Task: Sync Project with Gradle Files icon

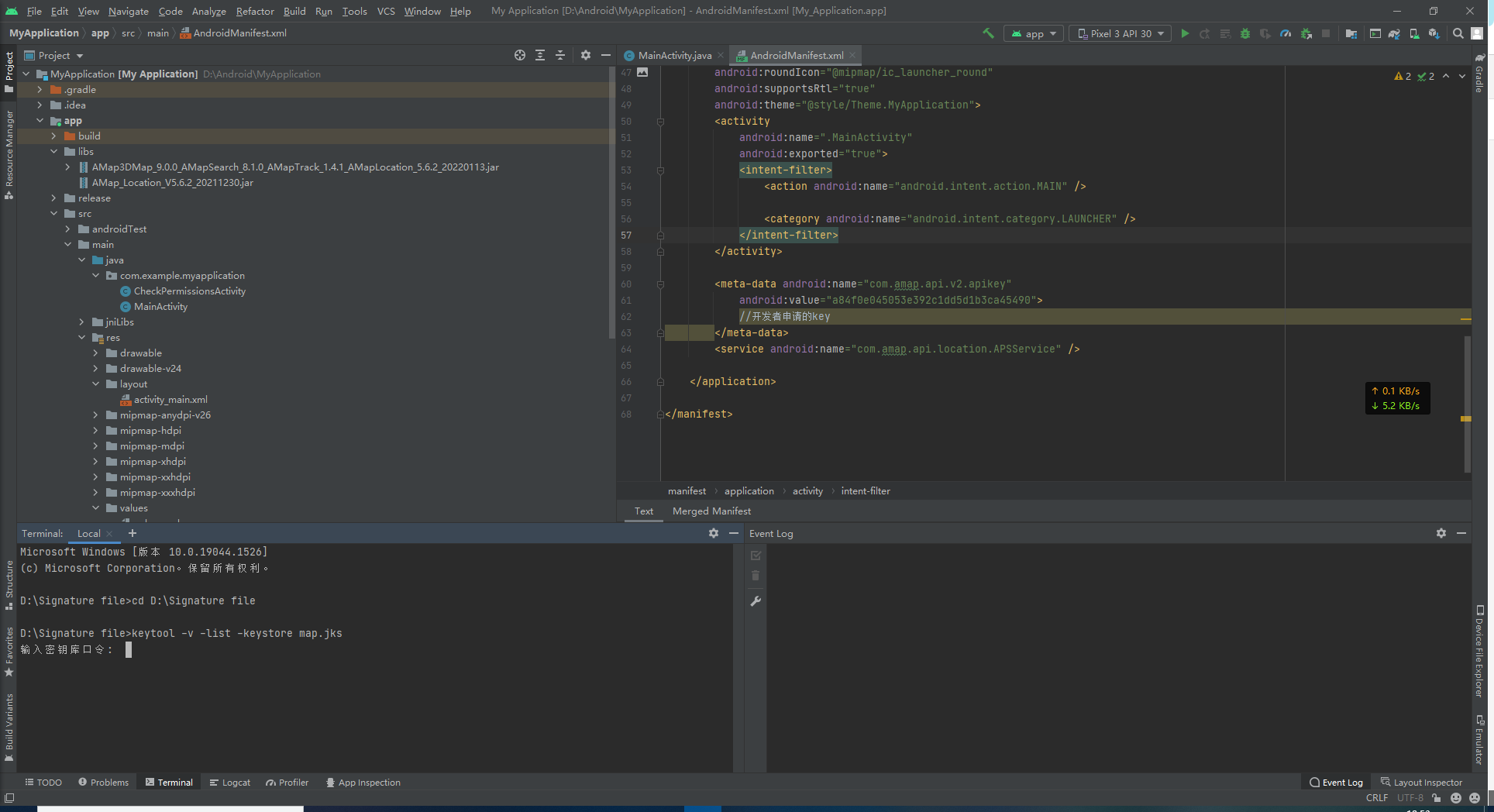Action: pyautogui.click(x=1394, y=33)
